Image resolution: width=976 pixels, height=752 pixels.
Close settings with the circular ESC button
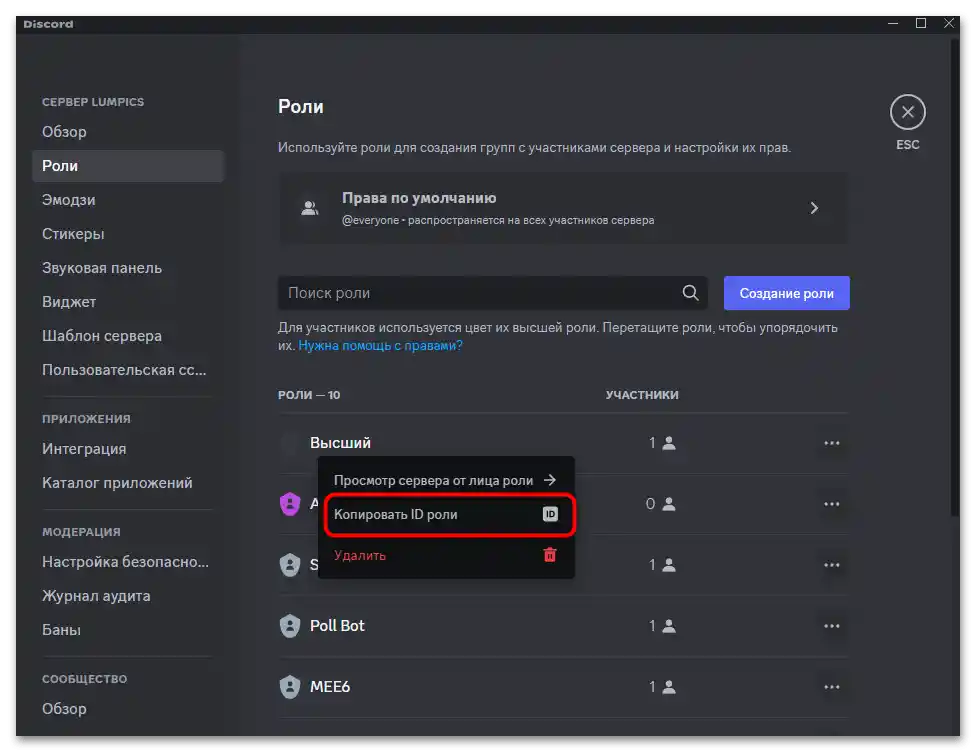(x=908, y=112)
